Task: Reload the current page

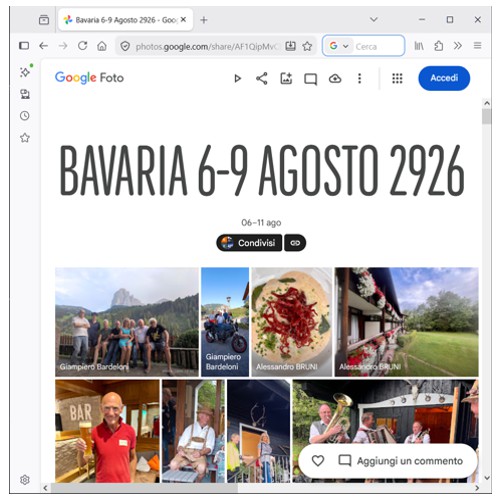Action: (x=83, y=46)
